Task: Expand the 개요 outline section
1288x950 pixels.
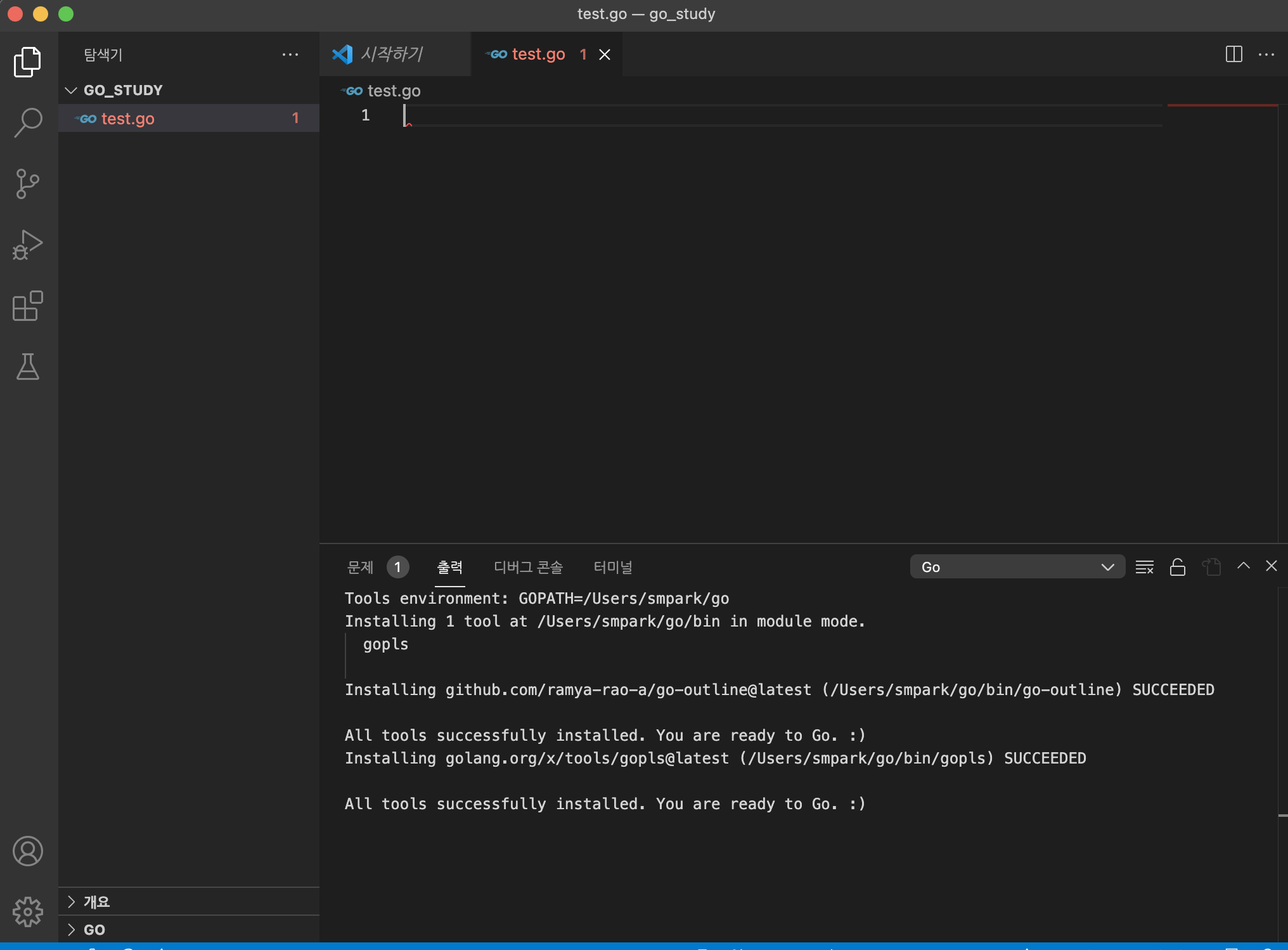Action: [x=96, y=901]
